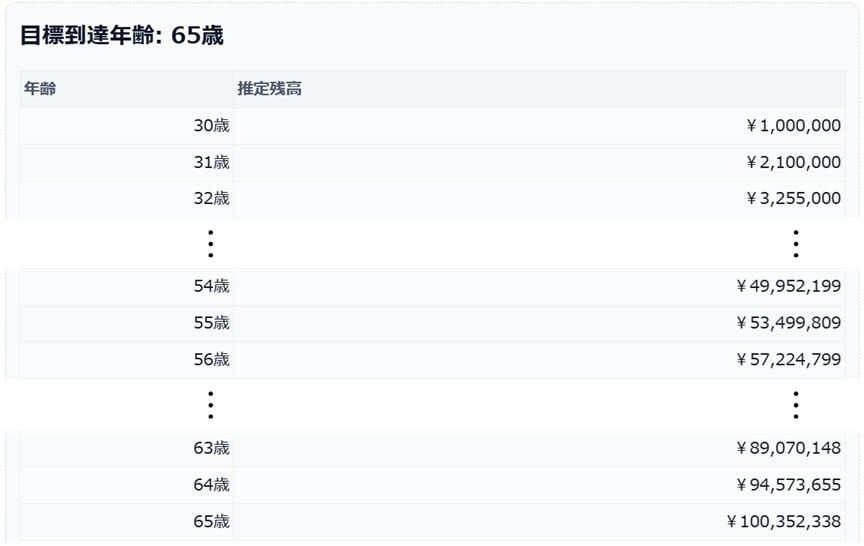This screenshot has width=864, height=546.
Task: Select the ¥94,573,655 balance cell
Action: coord(787,485)
